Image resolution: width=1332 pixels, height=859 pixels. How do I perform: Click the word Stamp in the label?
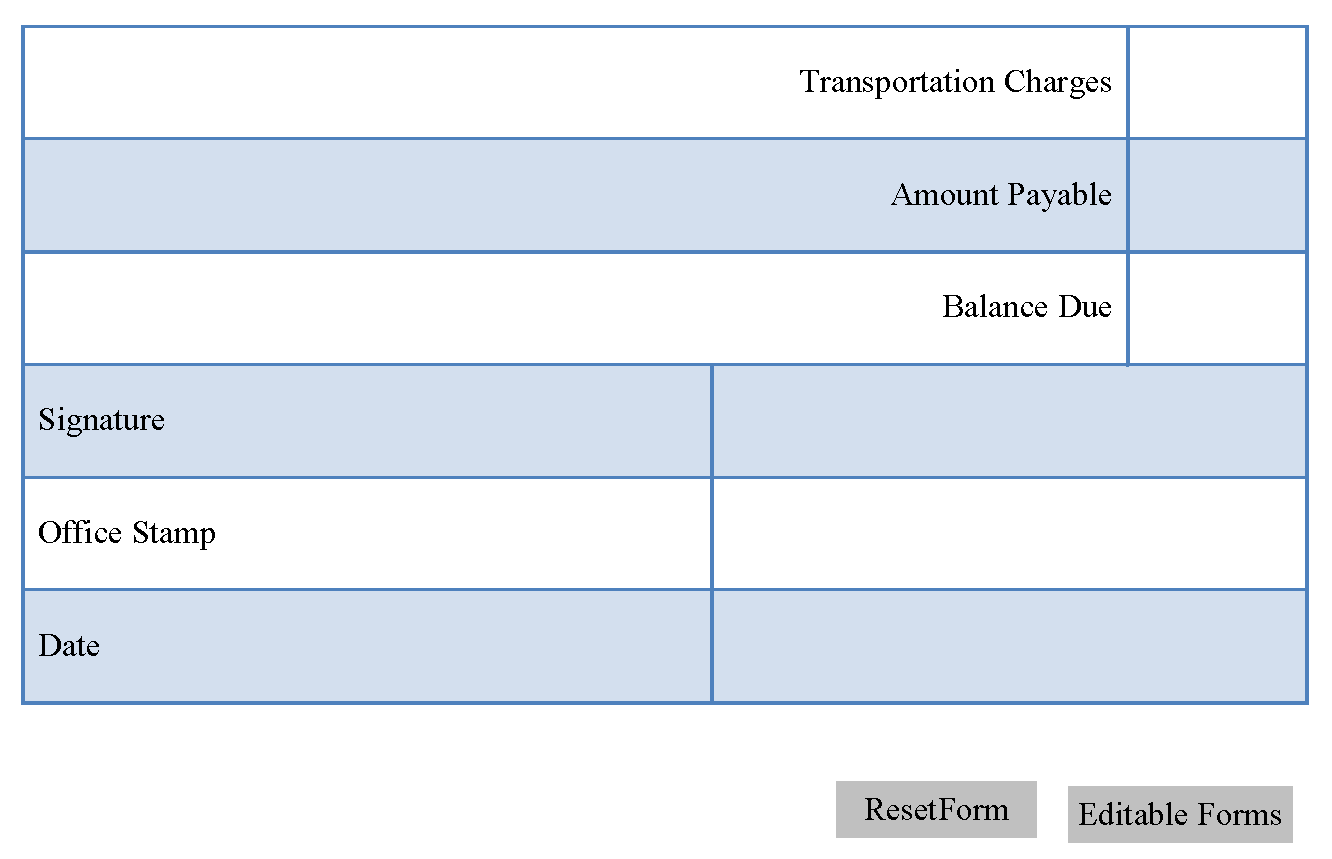tap(174, 533)
